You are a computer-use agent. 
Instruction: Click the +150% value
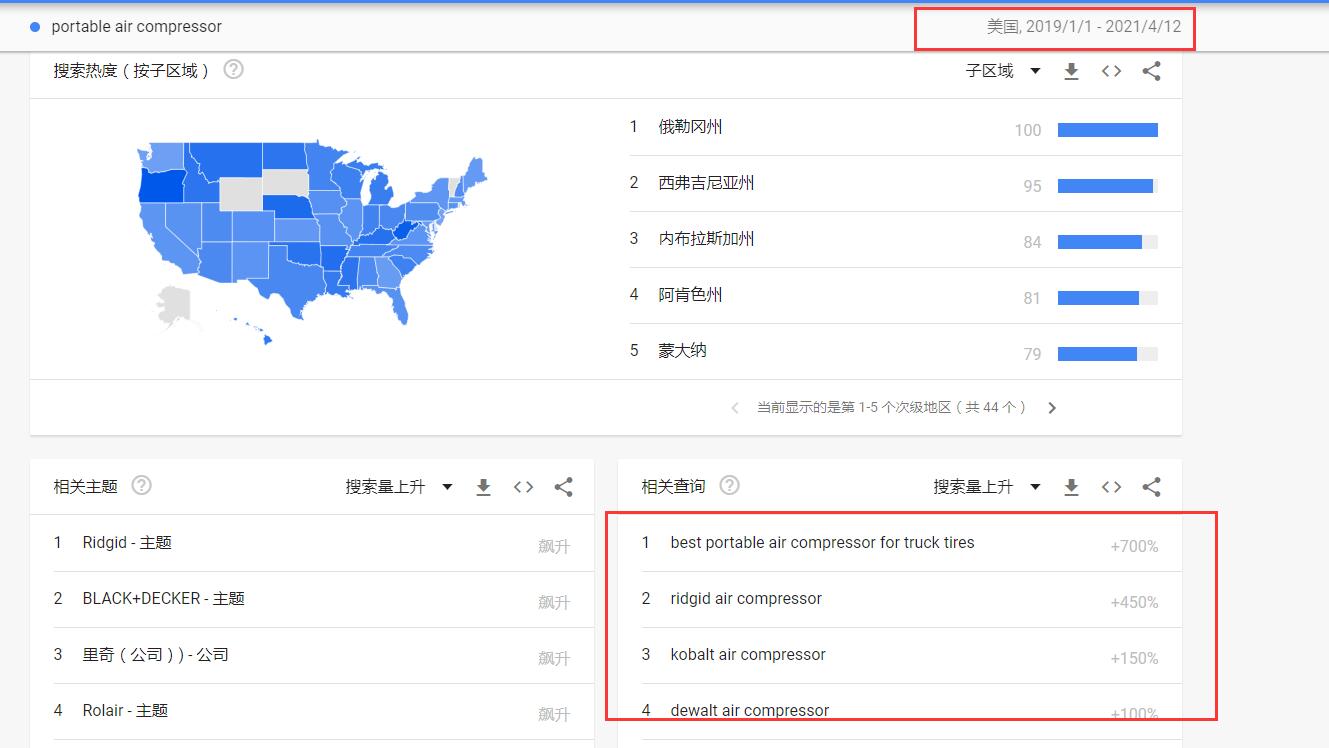coord(1134,659)
